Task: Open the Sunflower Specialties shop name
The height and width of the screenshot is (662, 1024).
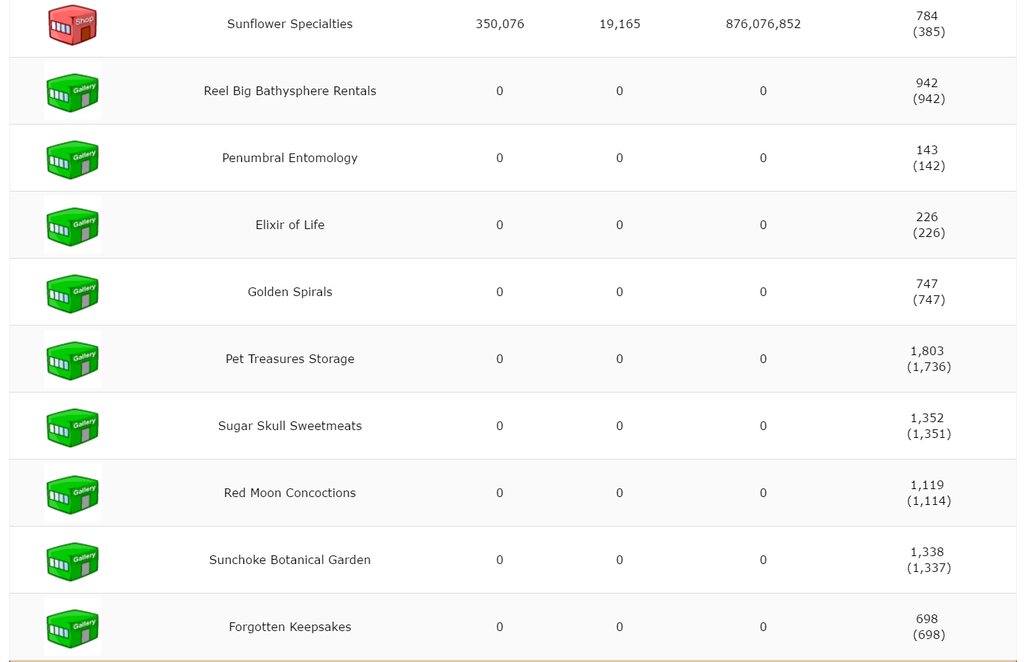Action: pos(290,24)
